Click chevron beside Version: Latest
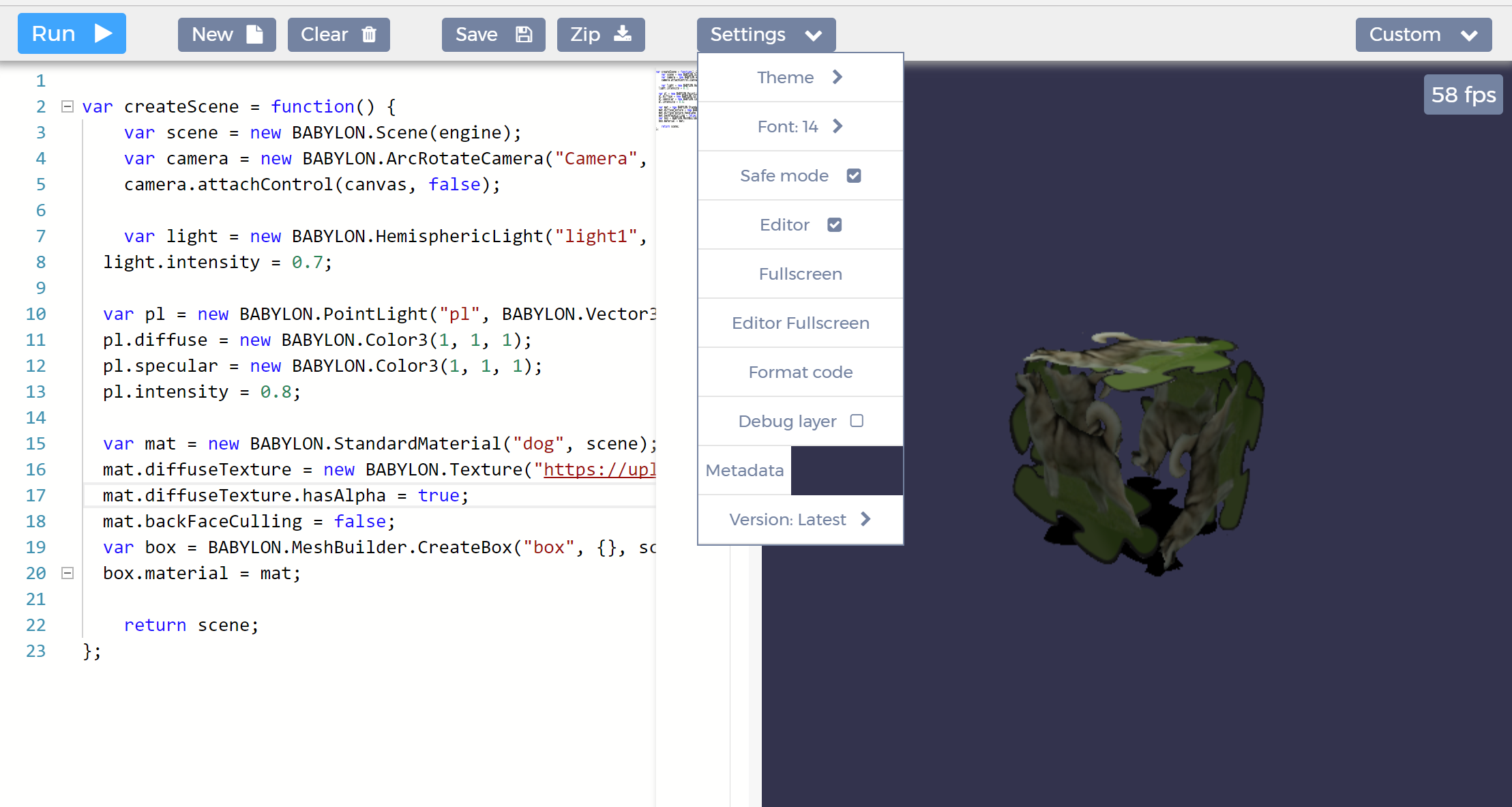This screenshot has height=807, width=1512. (865, 519)
